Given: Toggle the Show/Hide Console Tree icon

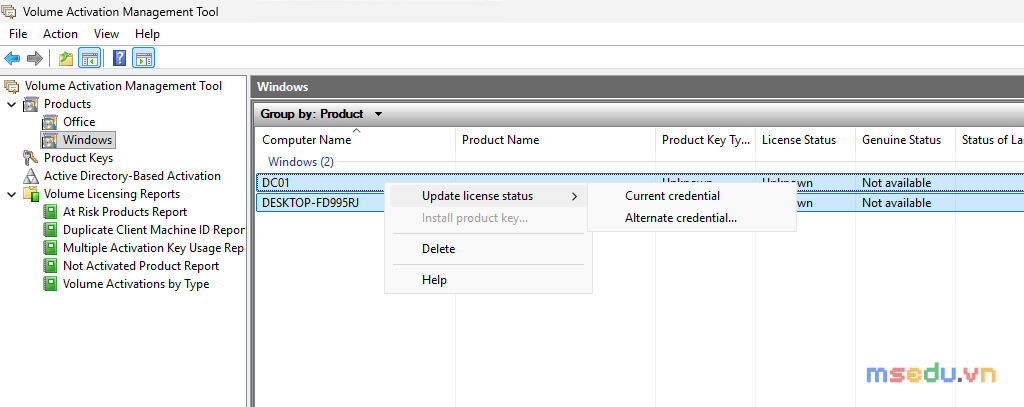Looking at the screenshot, I should click(x=89, y=59).
